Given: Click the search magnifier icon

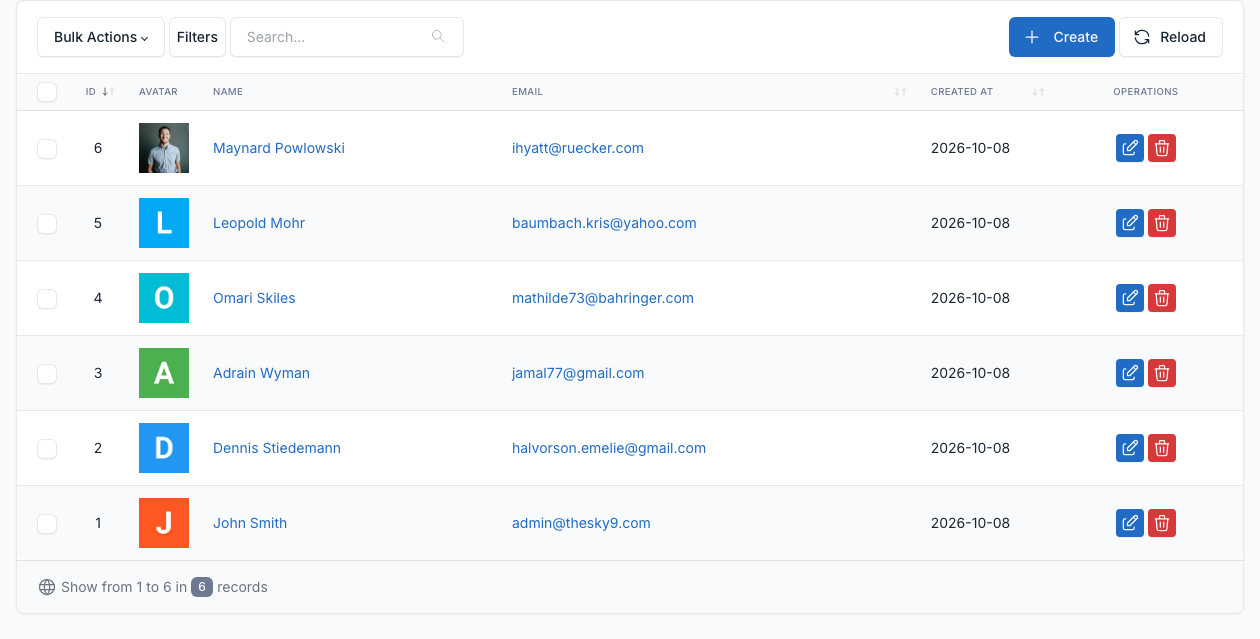Looking at the screenshot, I should (438, 37).
